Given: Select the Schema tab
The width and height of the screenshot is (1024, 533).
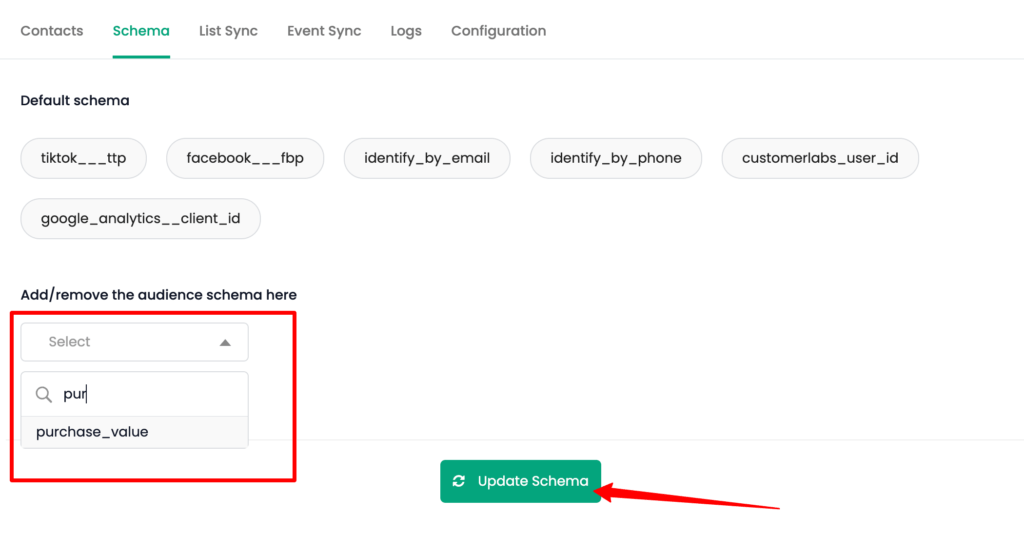Looking at the screenshot, I should 141,31.
